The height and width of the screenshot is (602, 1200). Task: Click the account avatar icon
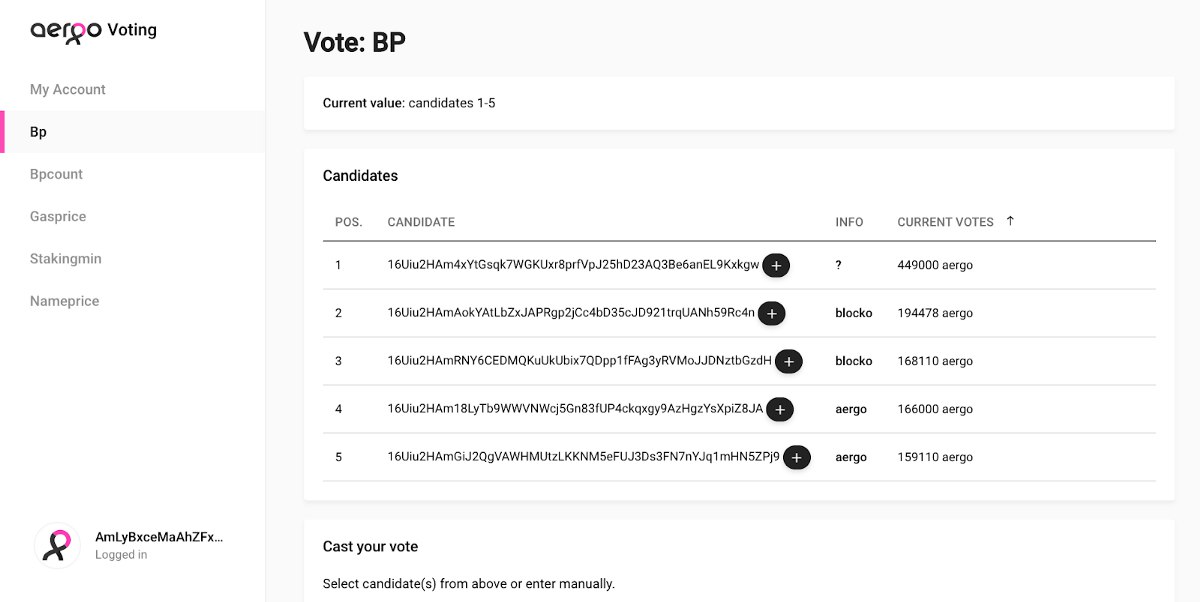click(58, 546)
